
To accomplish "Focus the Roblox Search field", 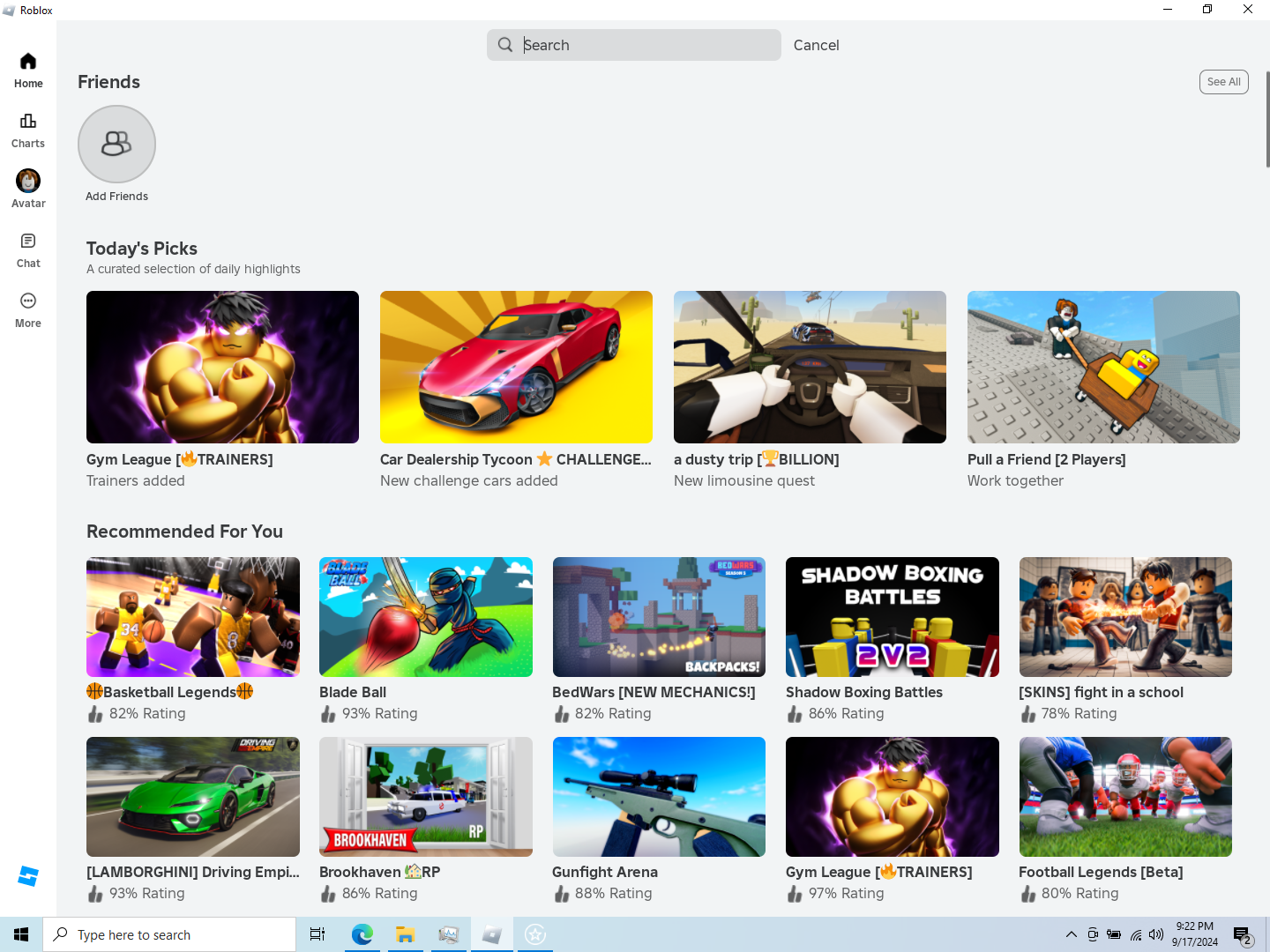I will pos(634,45).
